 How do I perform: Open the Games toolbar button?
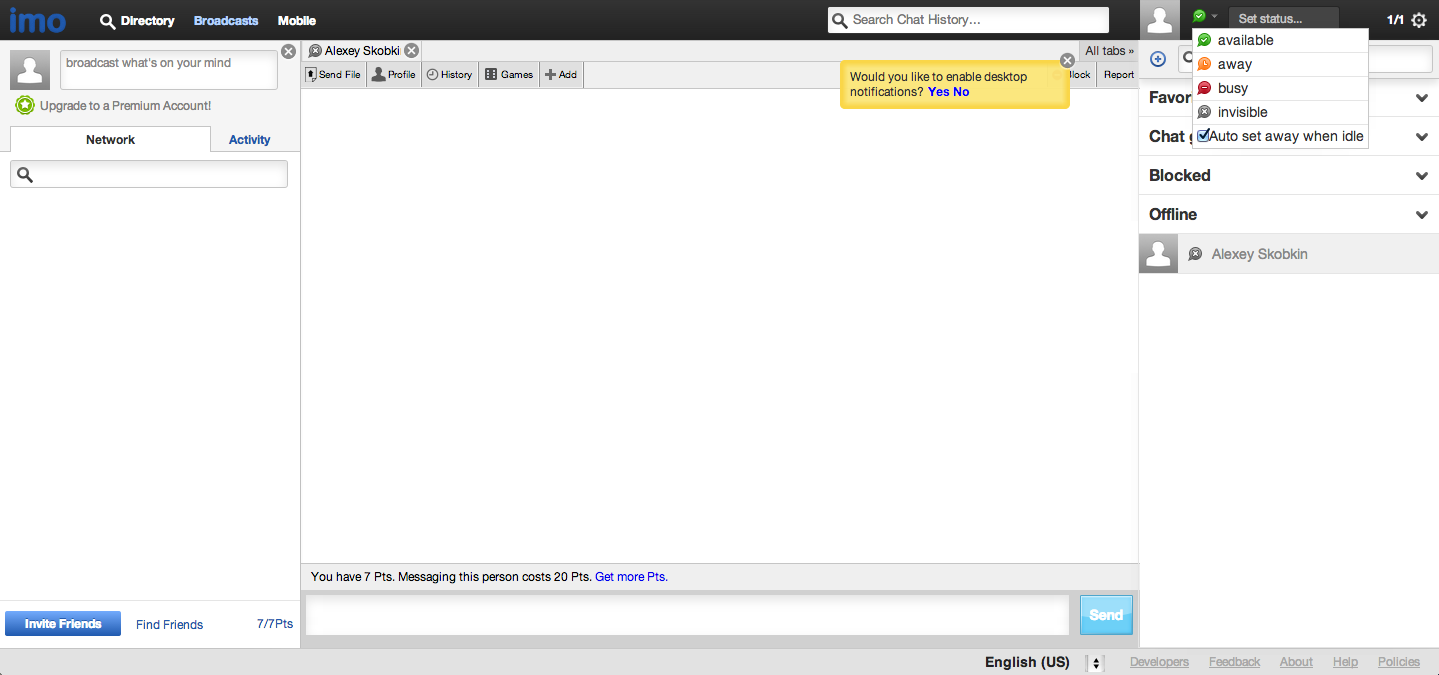pos(509,75)
